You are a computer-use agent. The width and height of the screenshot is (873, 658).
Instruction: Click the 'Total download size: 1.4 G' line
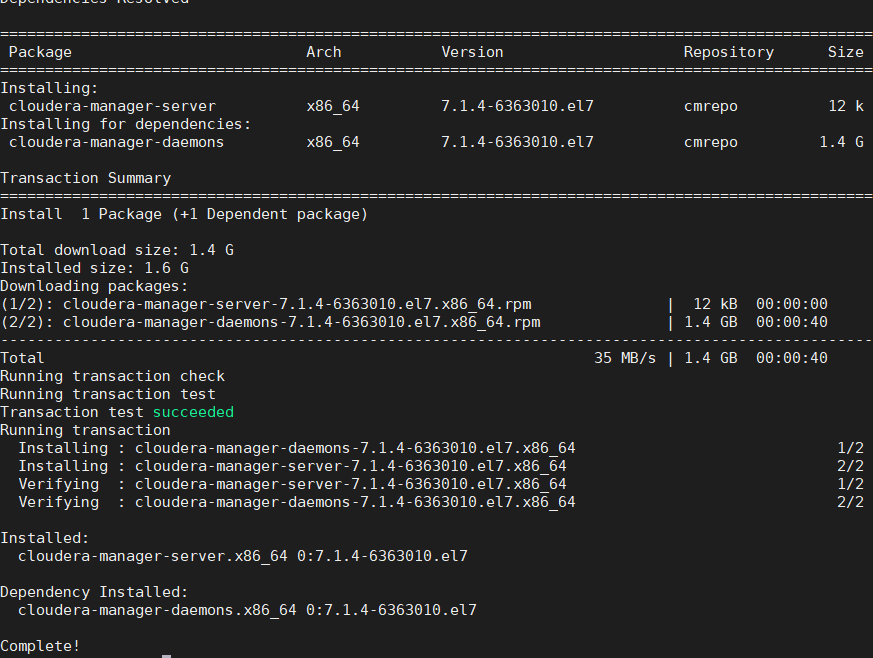117,251
